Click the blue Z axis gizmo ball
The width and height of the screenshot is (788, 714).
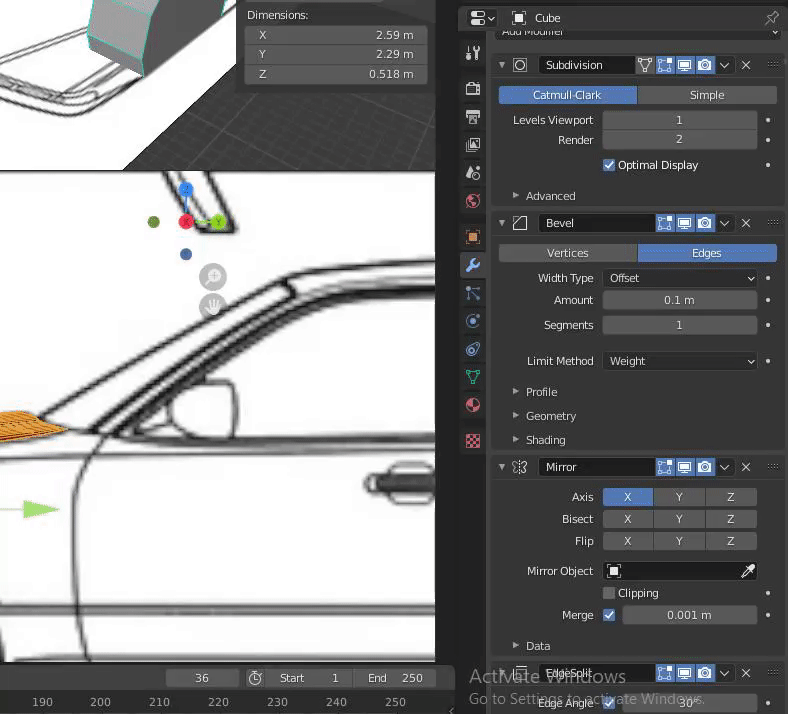(186, 189)
